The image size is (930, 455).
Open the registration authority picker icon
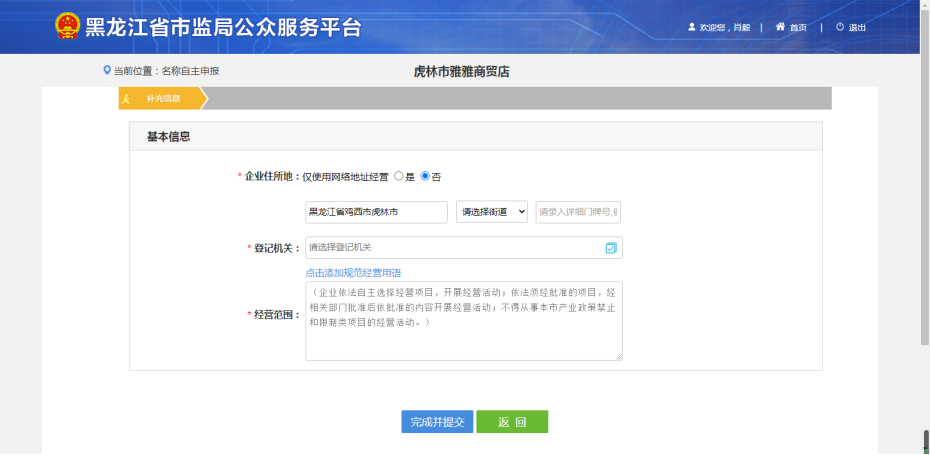(611, 248)
